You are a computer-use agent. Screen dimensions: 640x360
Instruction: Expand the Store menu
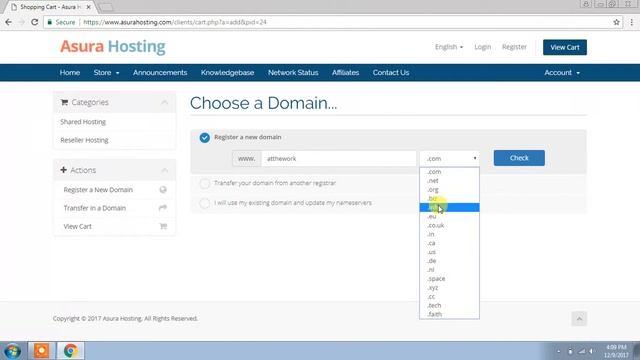[106, 73]
